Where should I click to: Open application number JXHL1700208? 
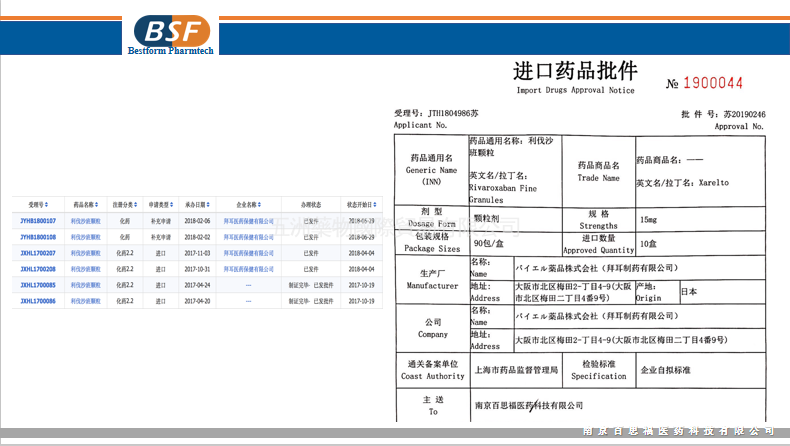(x=38, y=269)
